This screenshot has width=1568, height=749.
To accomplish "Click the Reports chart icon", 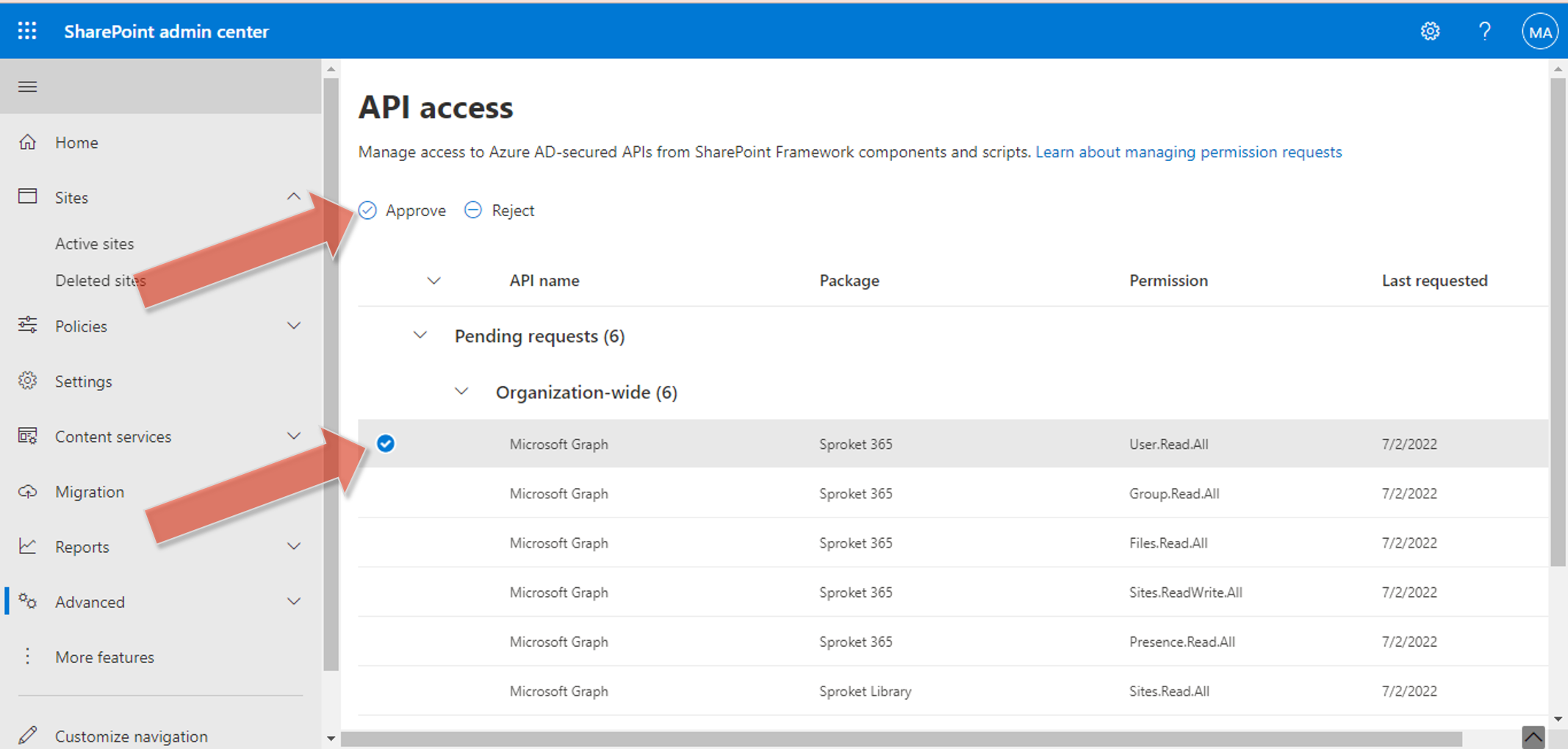I will 28,546.
